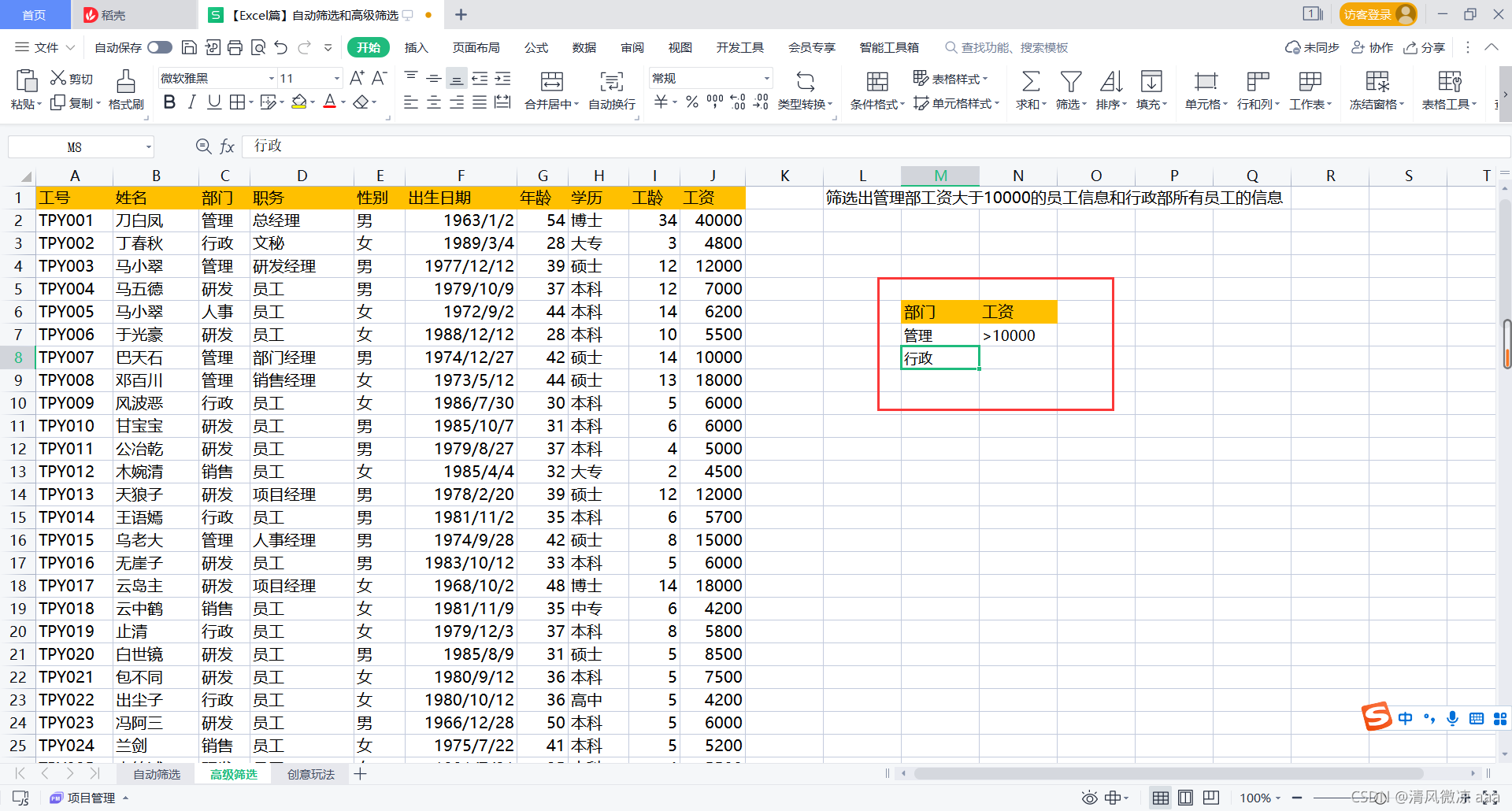The width and height of the screenshot is (1512, 811).
Task: Toggle center horizontal alignment
Action: (x=433, y=102)
